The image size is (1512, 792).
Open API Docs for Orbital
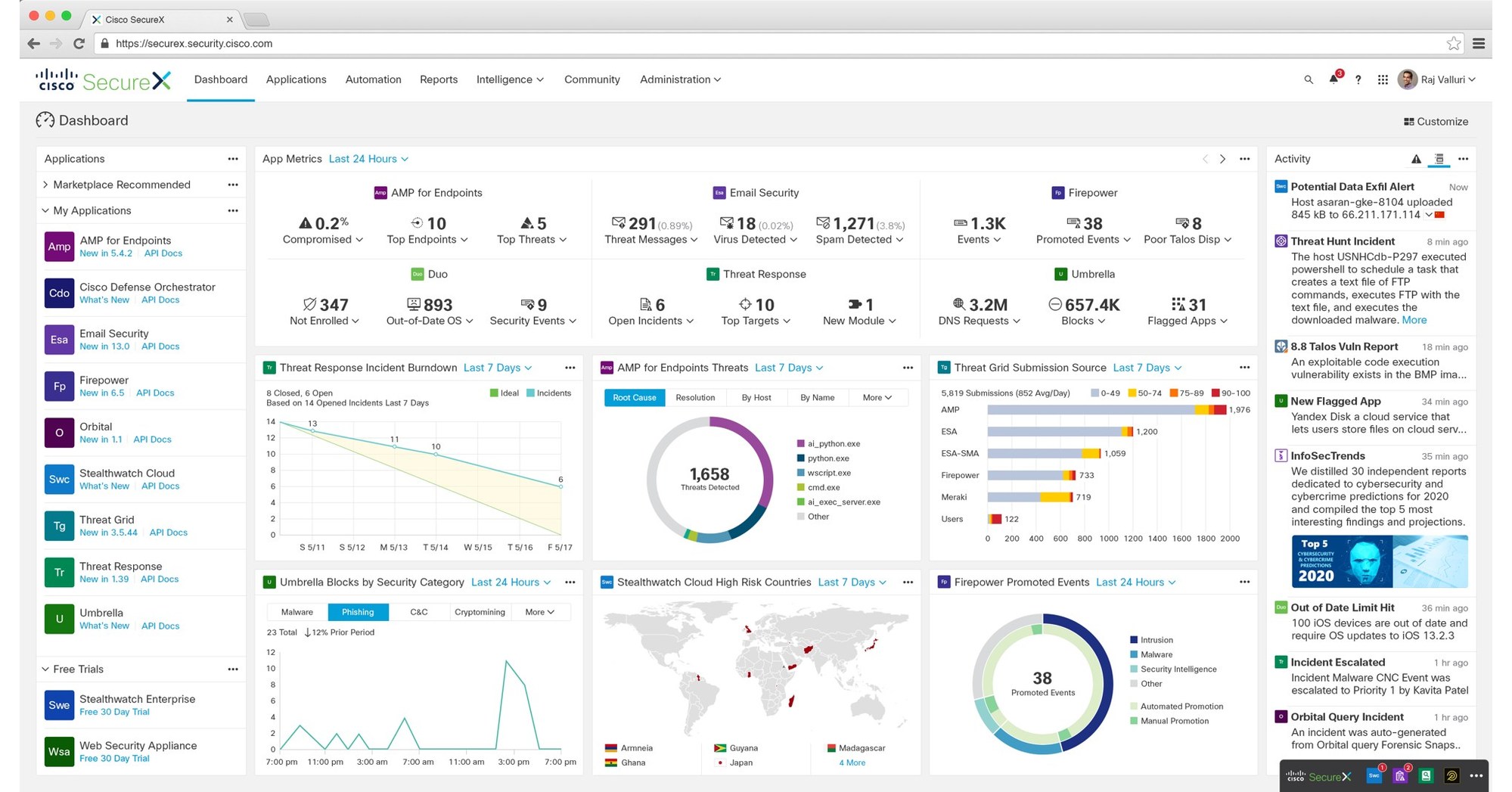[x=151, y=439]
